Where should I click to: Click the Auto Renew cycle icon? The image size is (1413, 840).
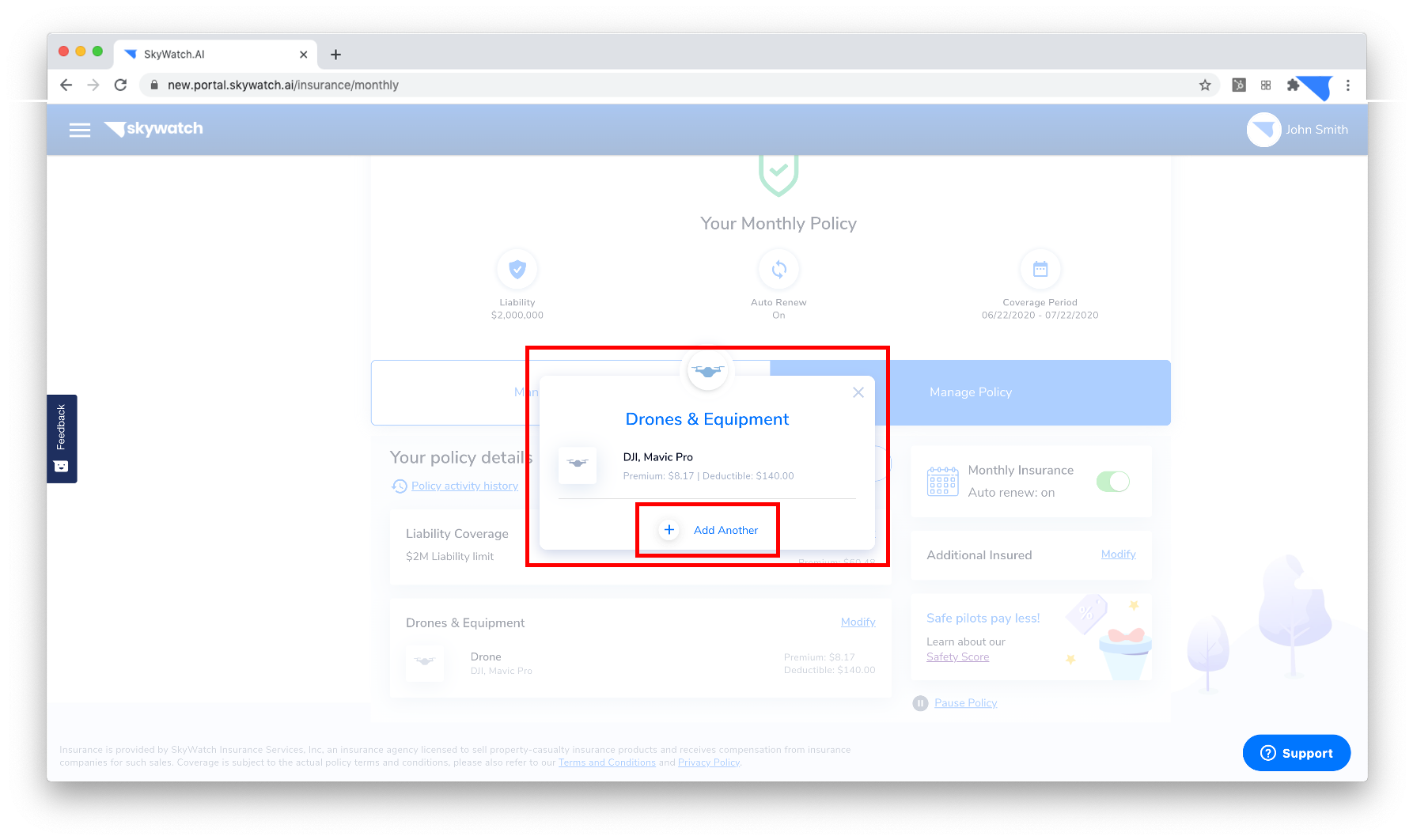pos(779,270)
